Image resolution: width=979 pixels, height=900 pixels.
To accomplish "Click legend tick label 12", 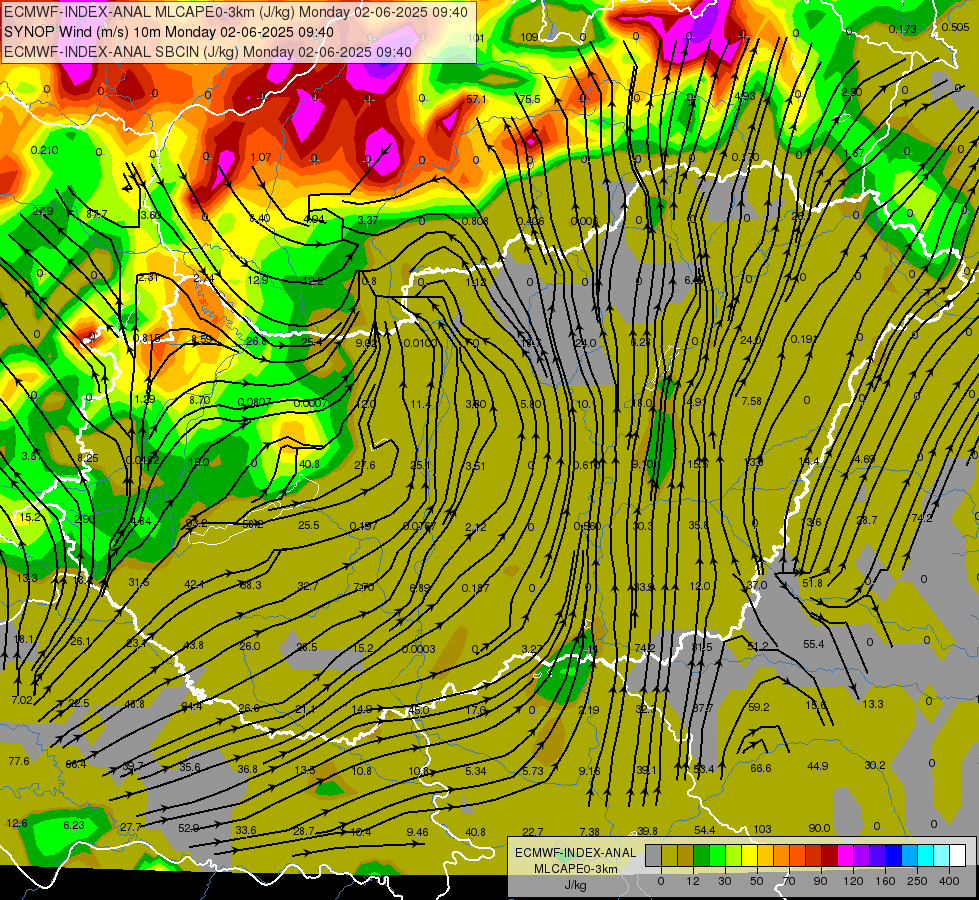I will click(693, 881).
